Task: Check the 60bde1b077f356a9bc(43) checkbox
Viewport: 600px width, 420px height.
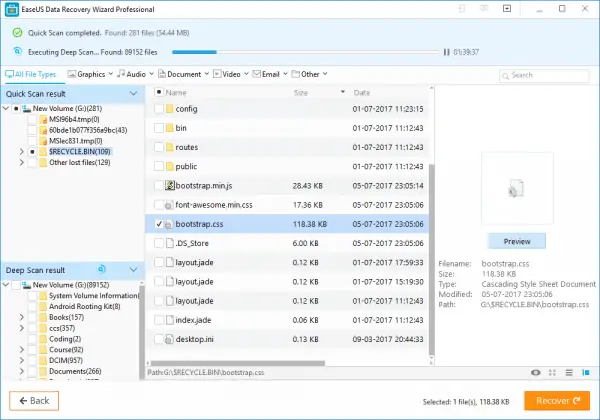Action: pos(32,130)
